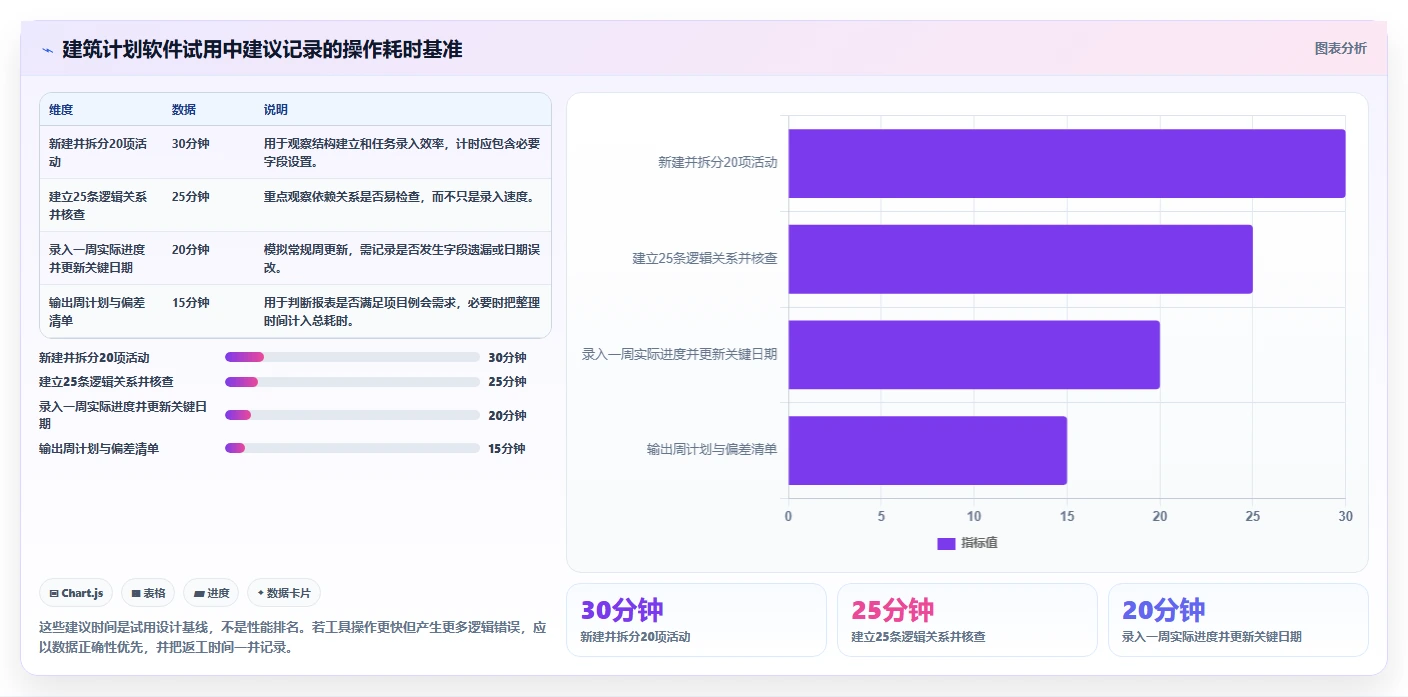Click the x-axis tick label 25
This screenshot has height=697, width=1408.
coord(1252,517)
